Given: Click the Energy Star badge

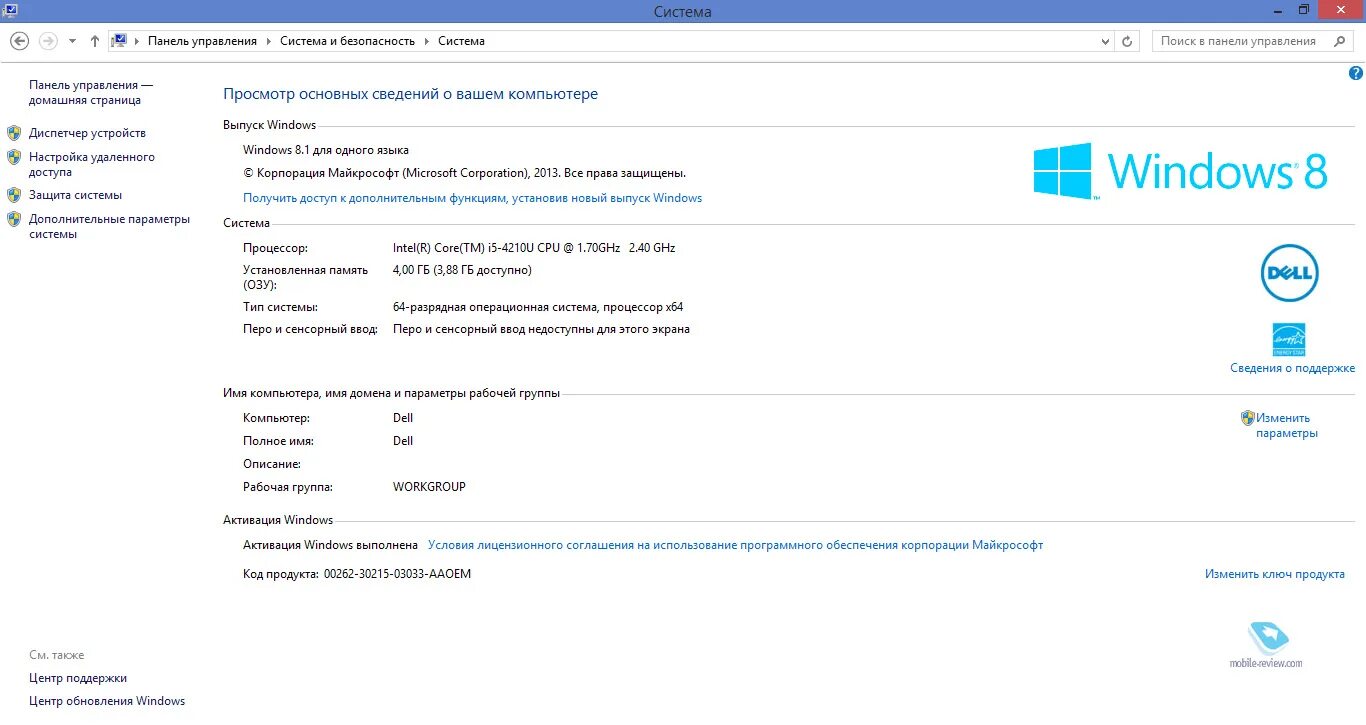Looking at the screenshot, I should tap(1289, 340).
